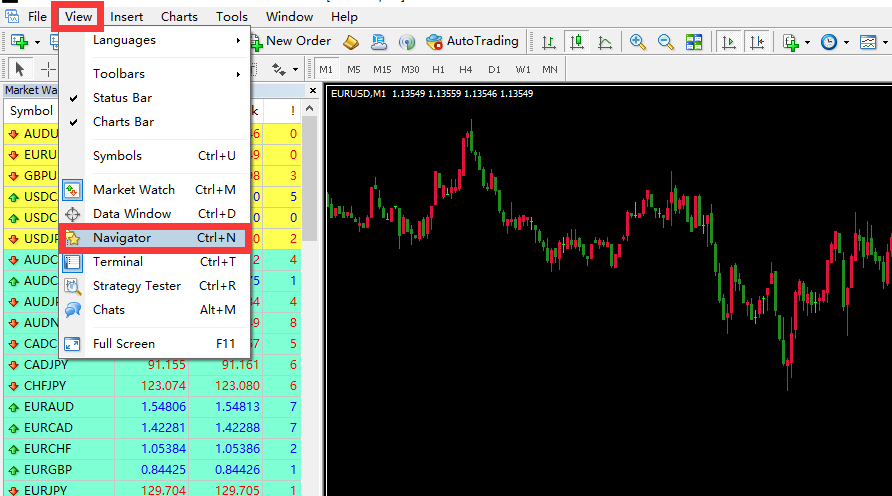Open the Insert menu
Viewport: 892px width, 496px height.
tap(126, 16)
